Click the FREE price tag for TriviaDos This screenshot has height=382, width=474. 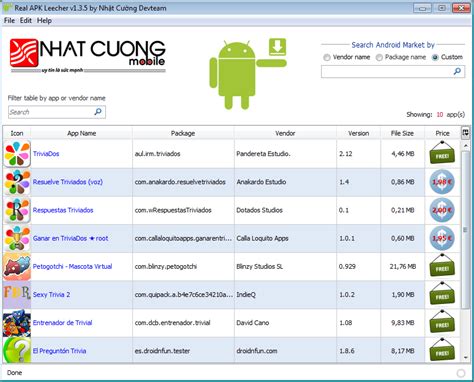click(442, 153)
